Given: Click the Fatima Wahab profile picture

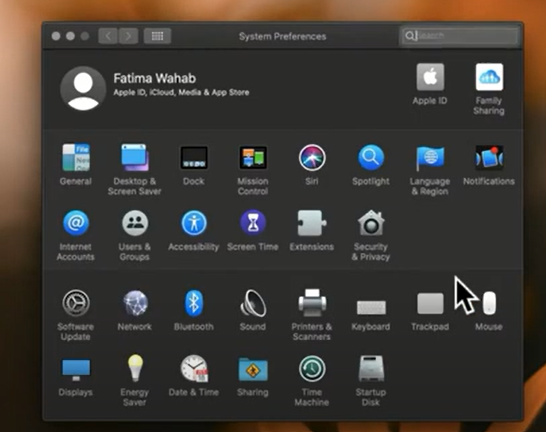Looking at the screenshot, I should pyautogui.click(x=83, y=88).
